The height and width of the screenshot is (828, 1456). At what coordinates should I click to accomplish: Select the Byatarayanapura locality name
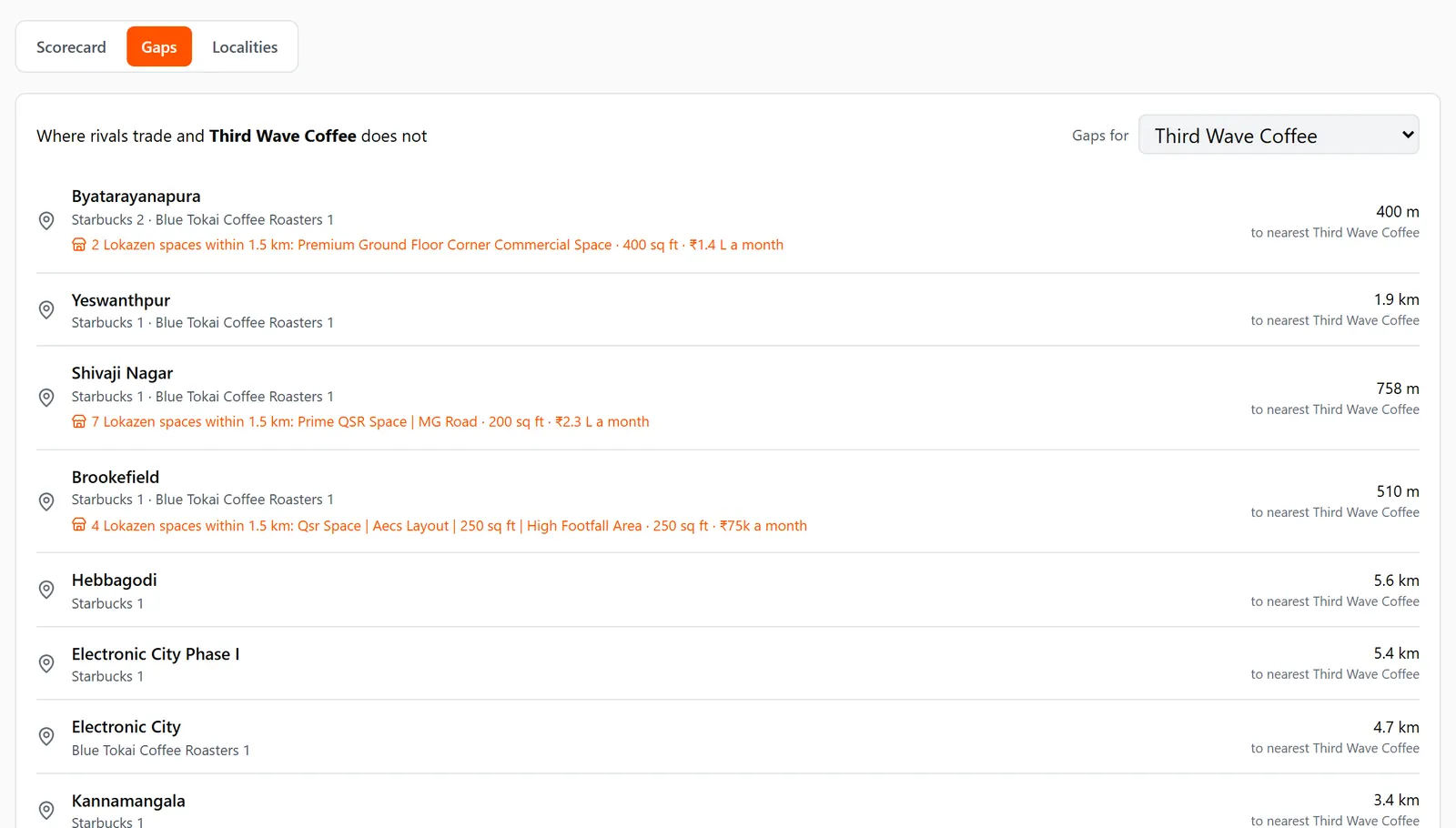point(136,197)
